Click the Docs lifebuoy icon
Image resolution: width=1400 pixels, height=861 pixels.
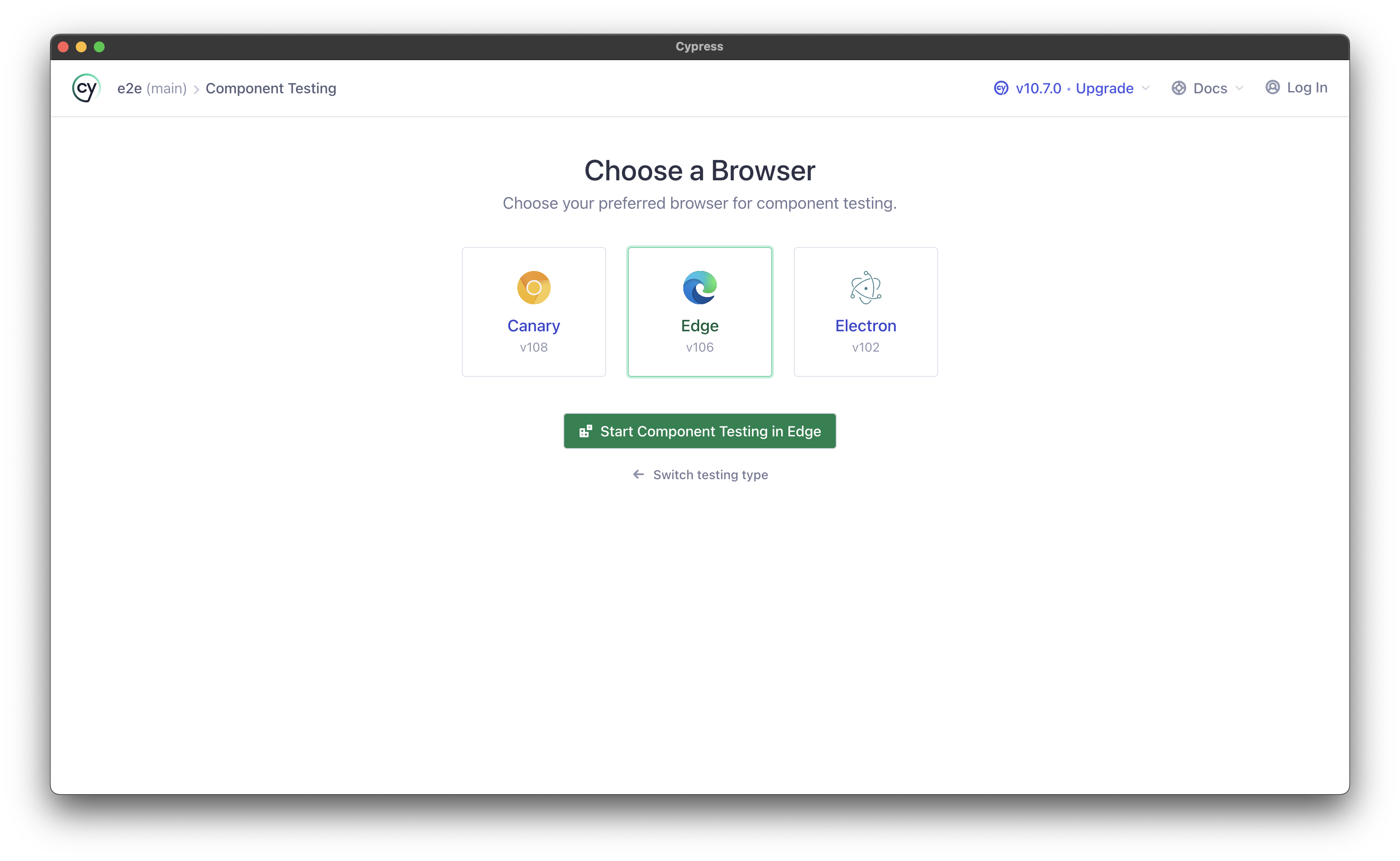point(1179,88)
